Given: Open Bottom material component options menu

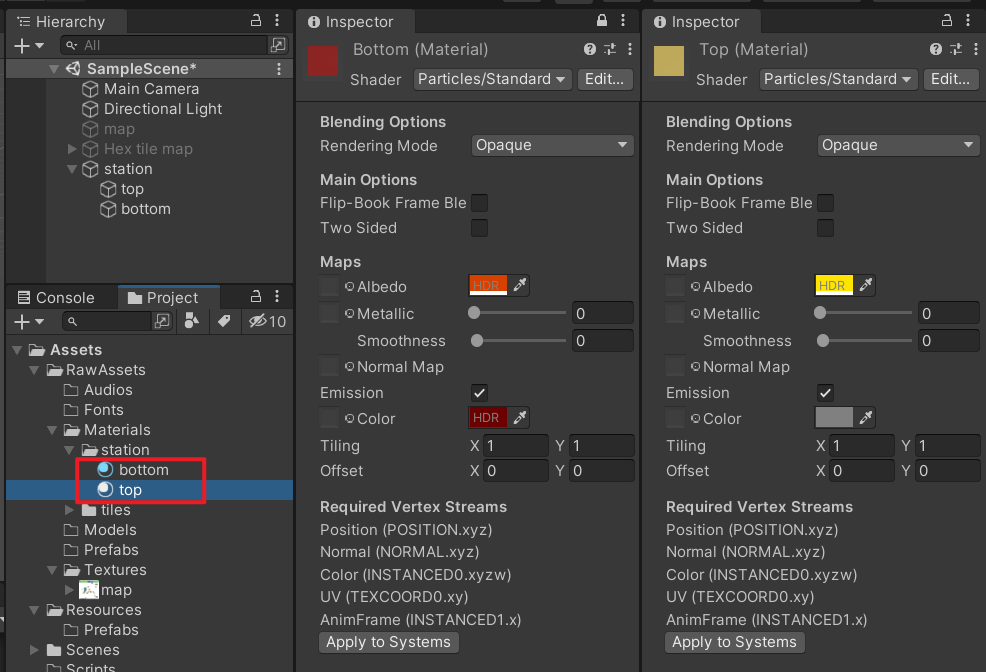Looking at the screenshot, I should (x=629, y=49).
